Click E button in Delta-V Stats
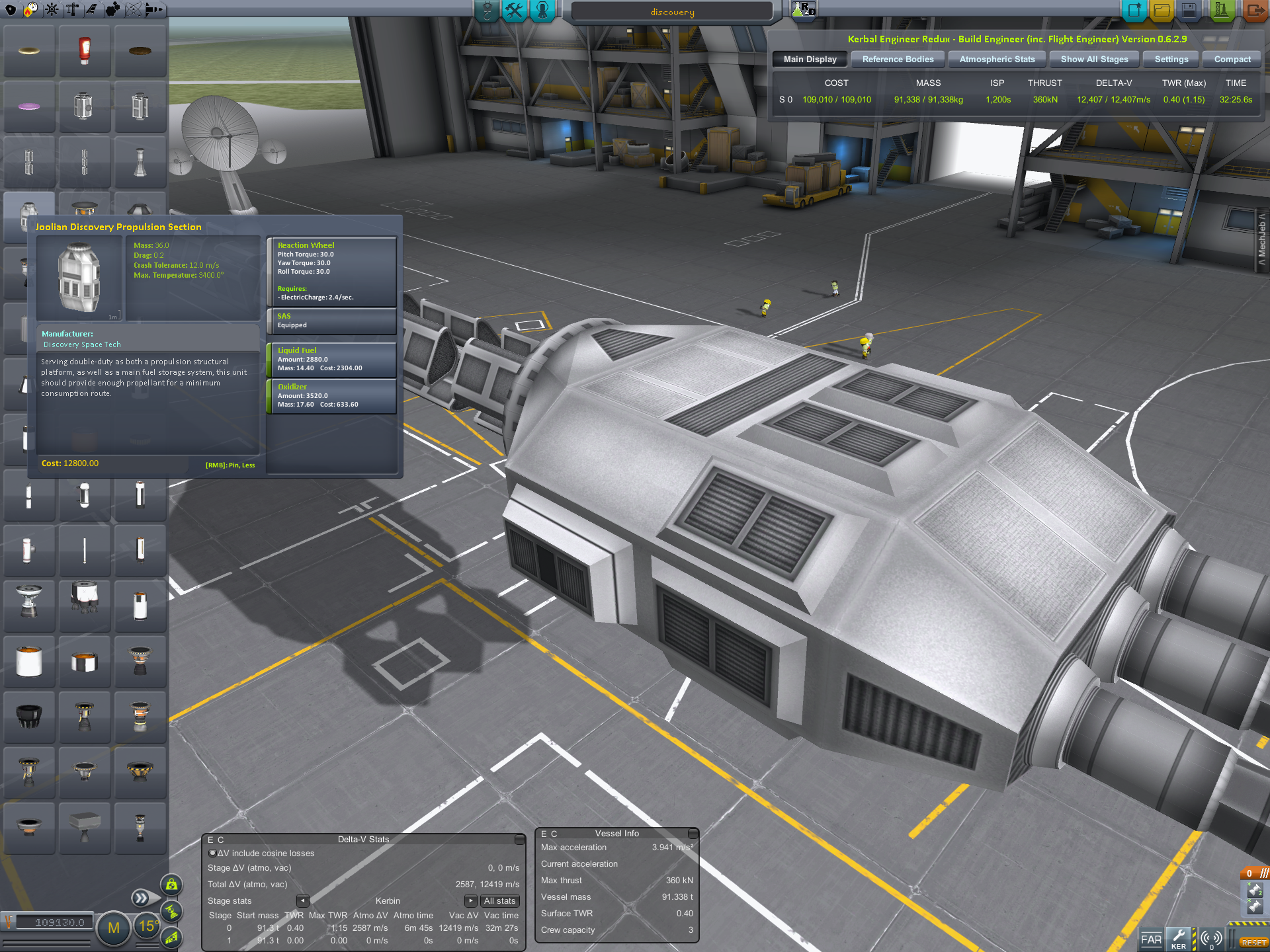The height and width of the screenshot is (952, 1270). [x=210, y=840]
